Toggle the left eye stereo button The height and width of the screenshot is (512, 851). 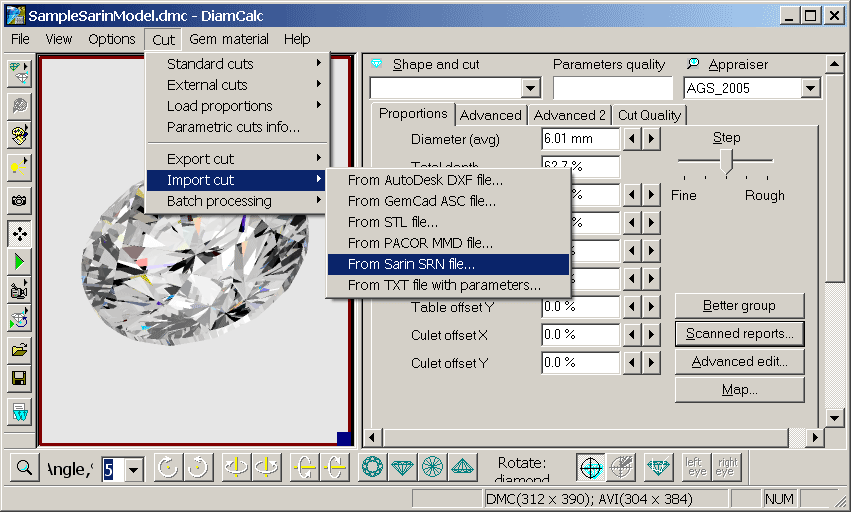pos(695,468)
